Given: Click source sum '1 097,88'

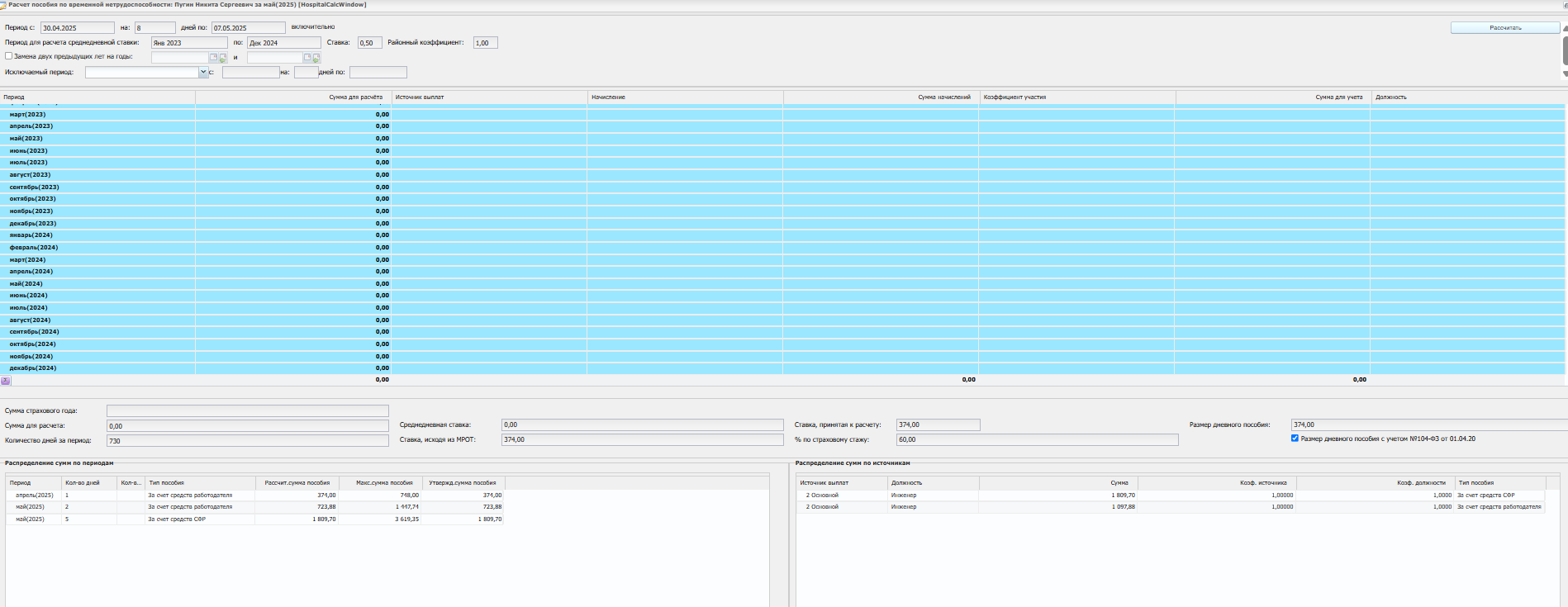Looking at the screenshot, I should [x=1123, y=507].
